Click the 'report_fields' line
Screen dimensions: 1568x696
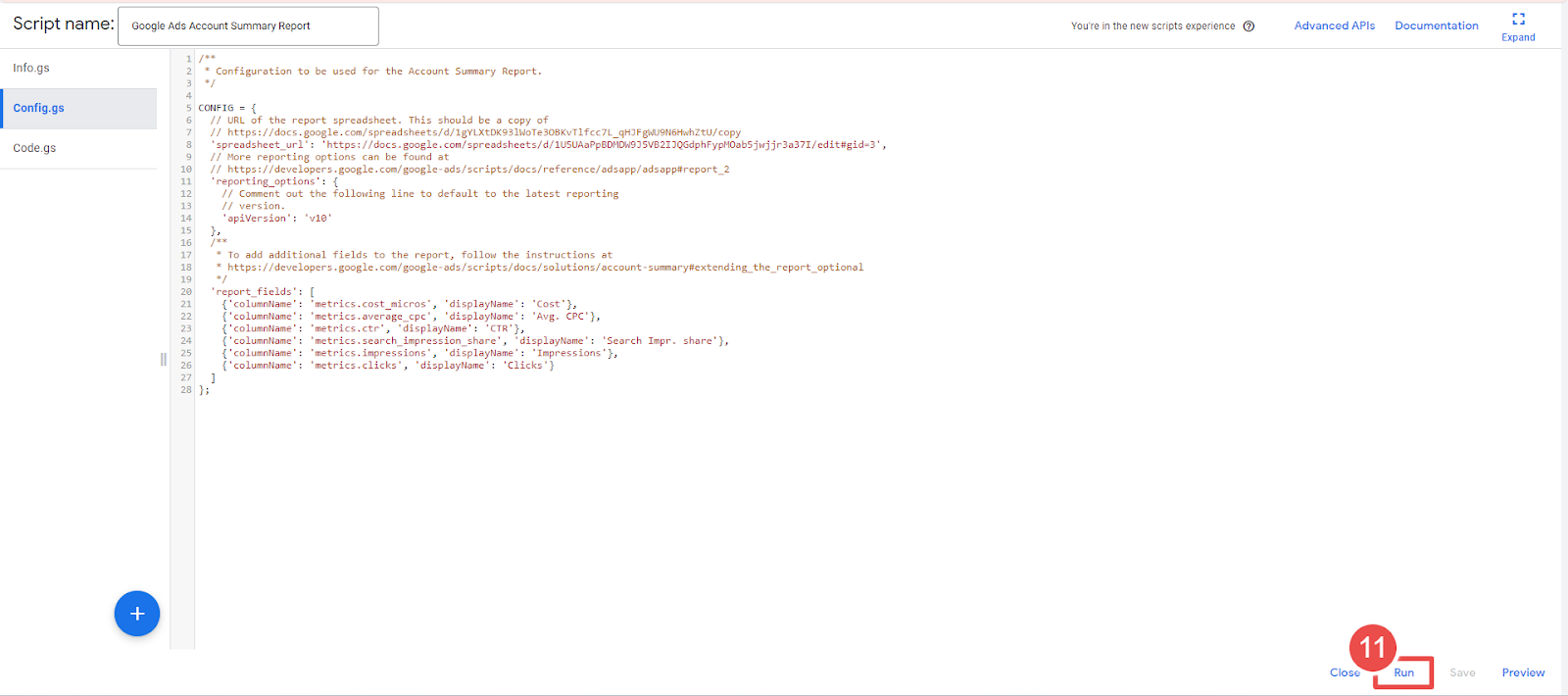point(262,291)
